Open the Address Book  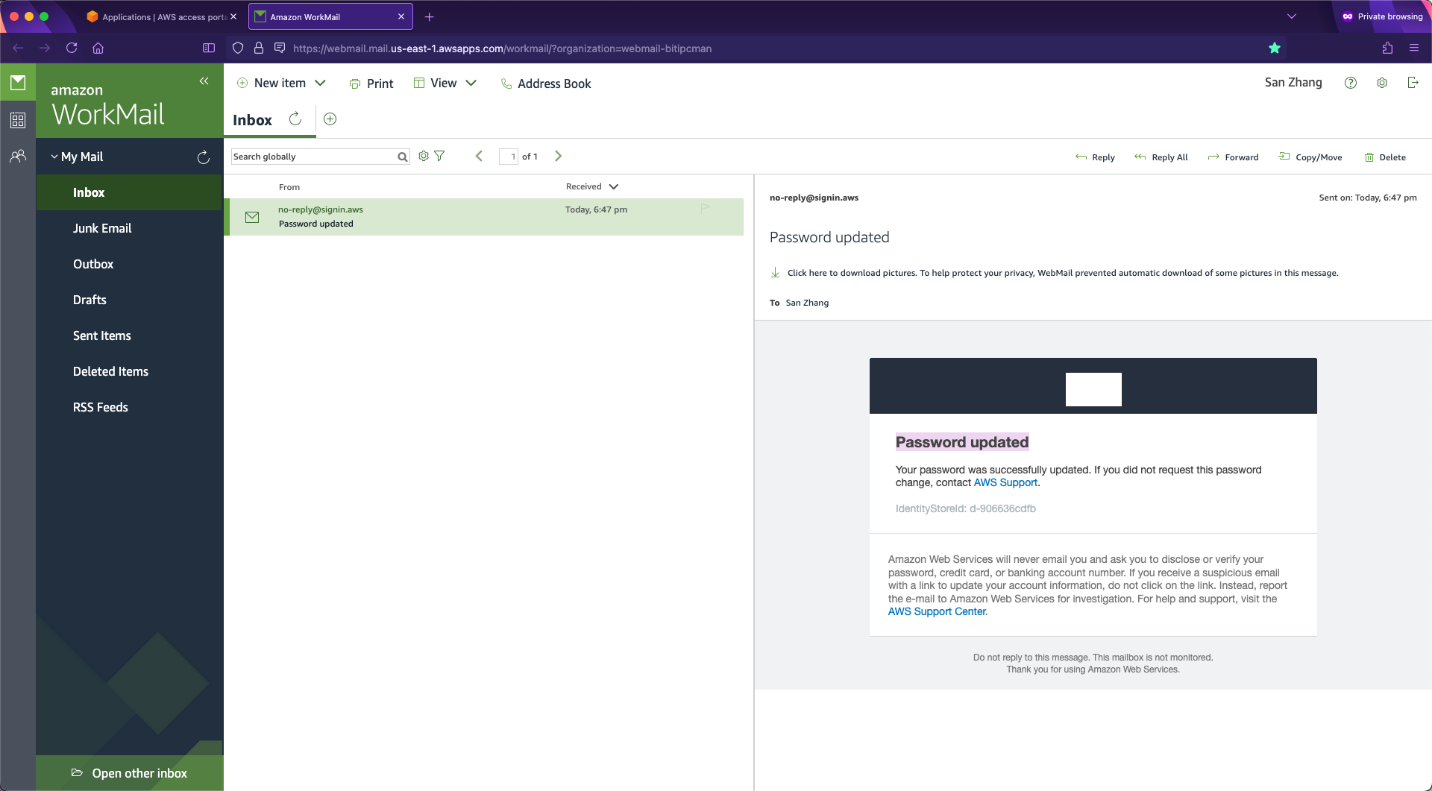tap(546, 84)
